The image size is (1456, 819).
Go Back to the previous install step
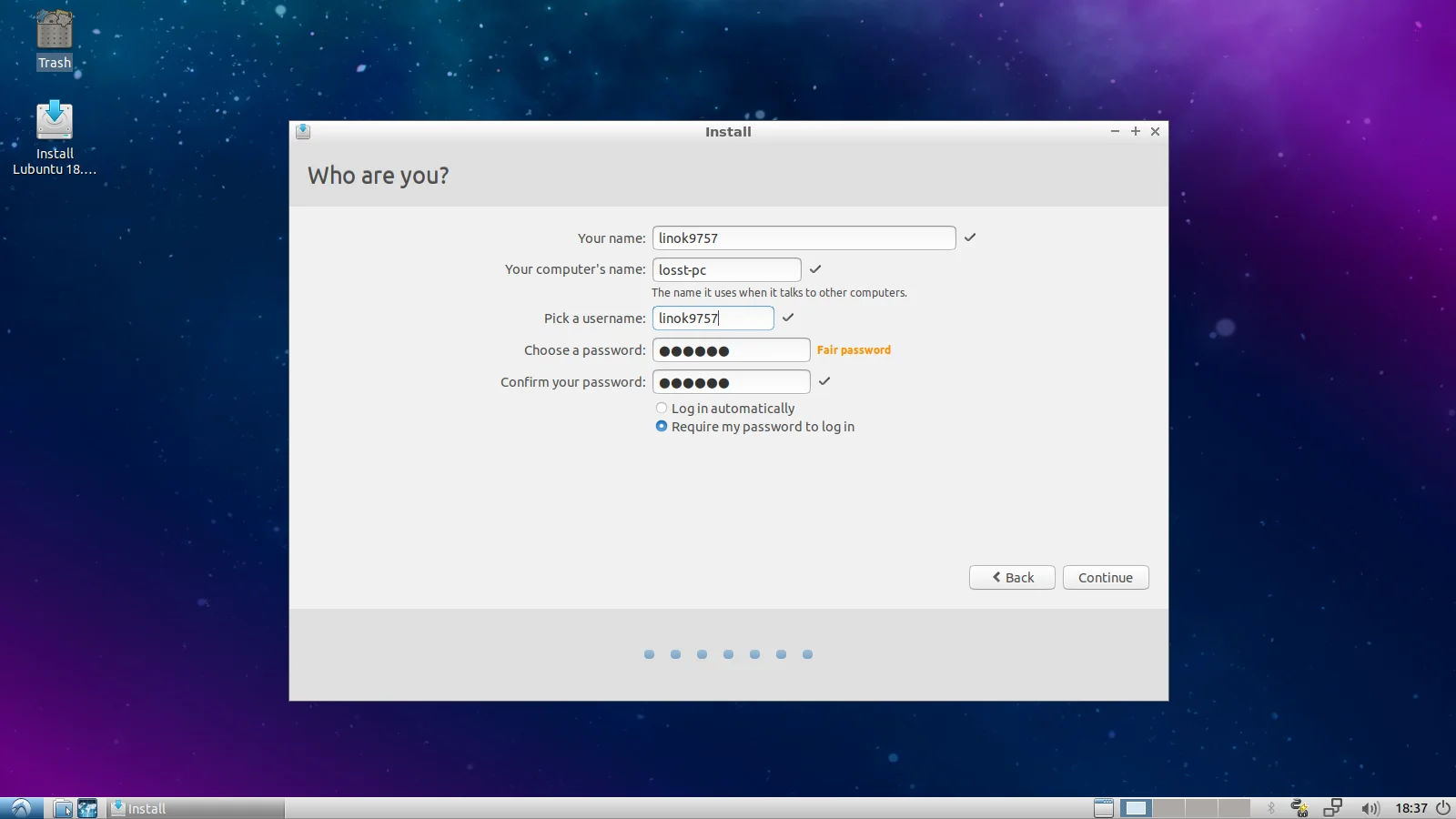(x=1012, y=578)
